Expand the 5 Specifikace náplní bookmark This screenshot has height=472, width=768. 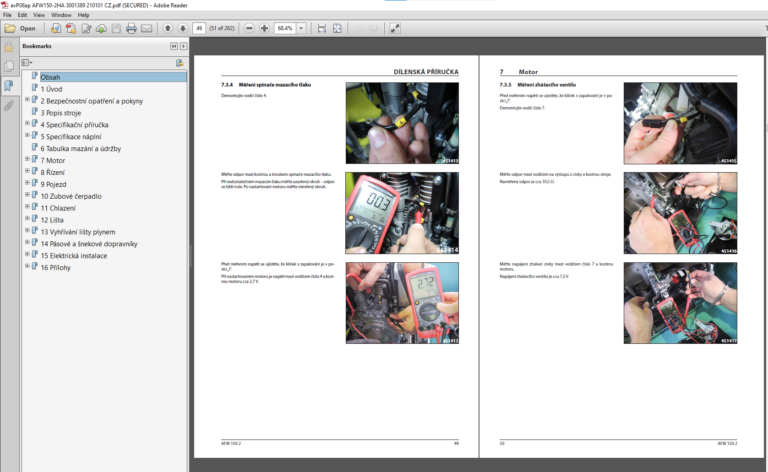(27, 135)
